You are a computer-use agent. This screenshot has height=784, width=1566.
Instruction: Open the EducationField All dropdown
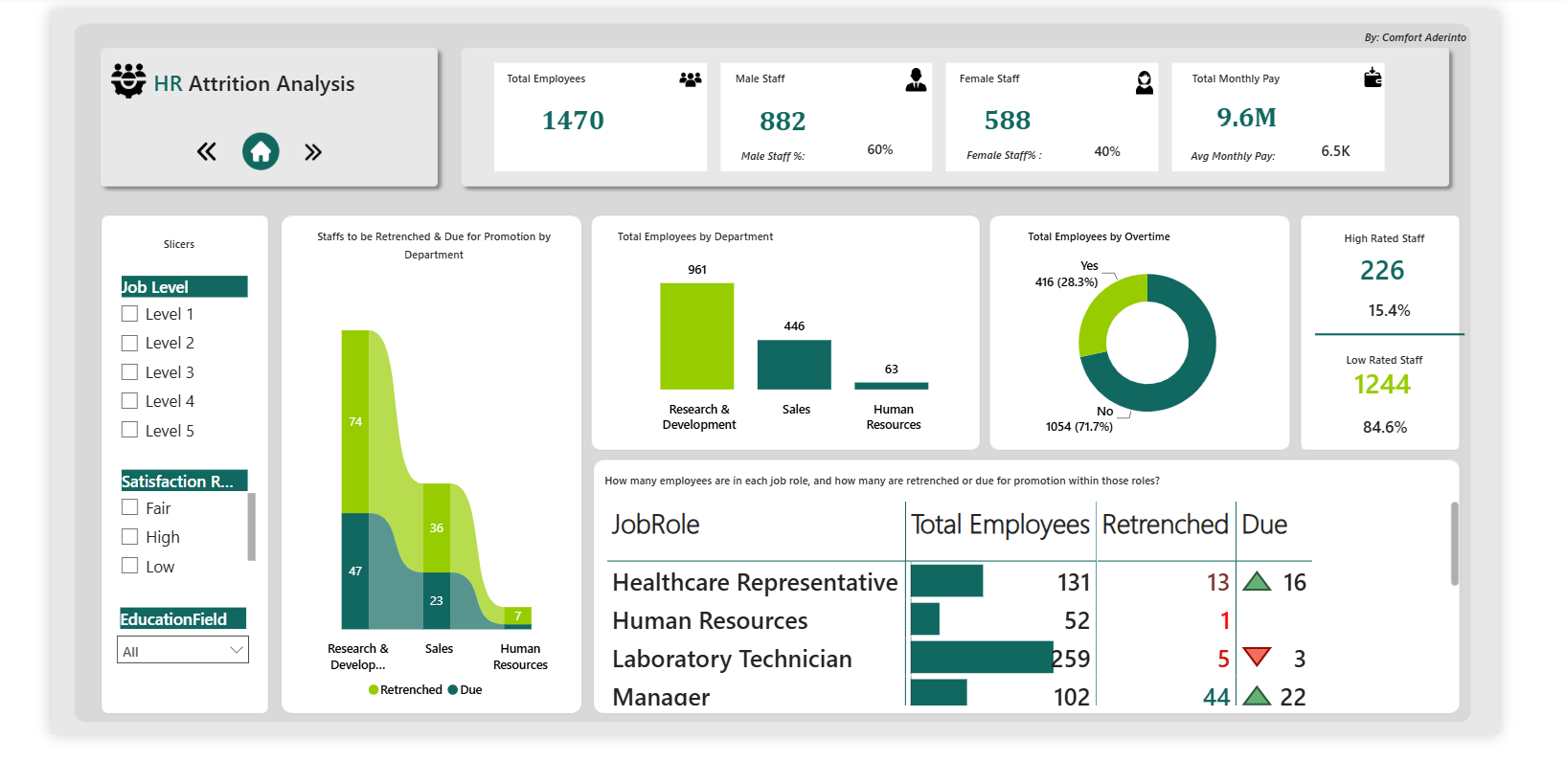(x=183, y=650)
